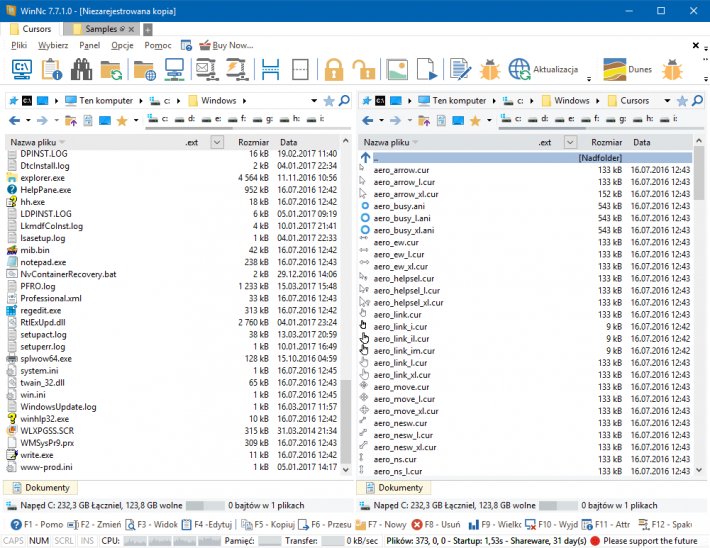Switch to the Cursors tab
710x548 pixels.
coord(30,29)
